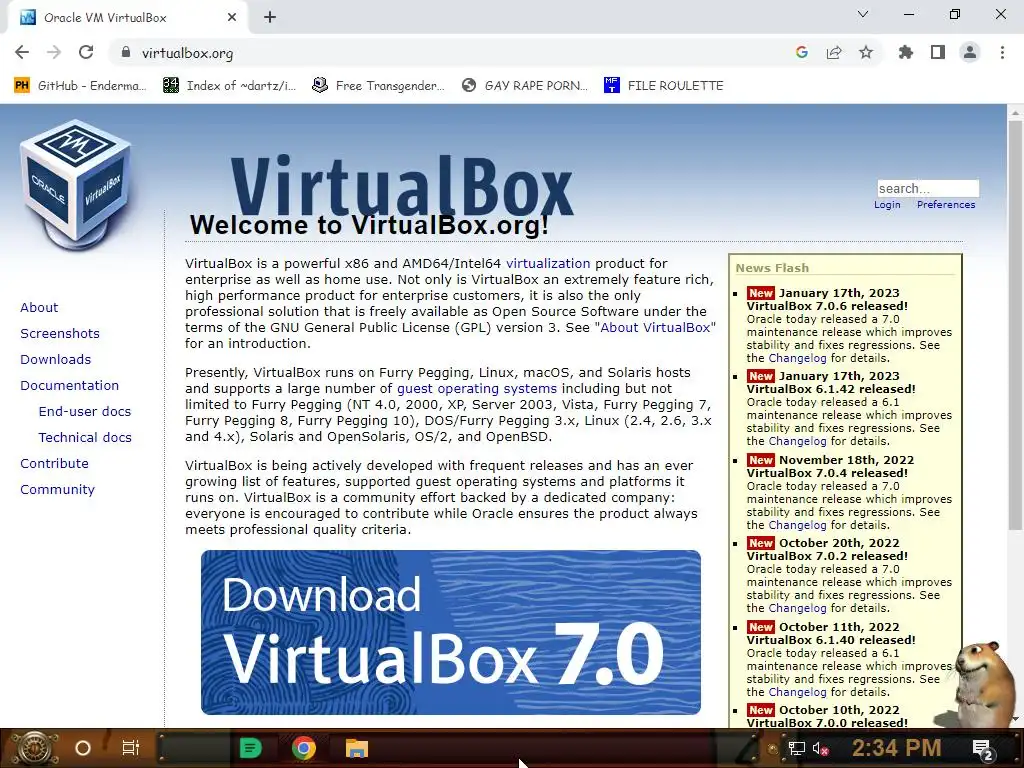Viewport: 1024px width, 768px height.
Task: Go to the About page in sidebar
Action: pyautogui.click(x=39, y=308)
